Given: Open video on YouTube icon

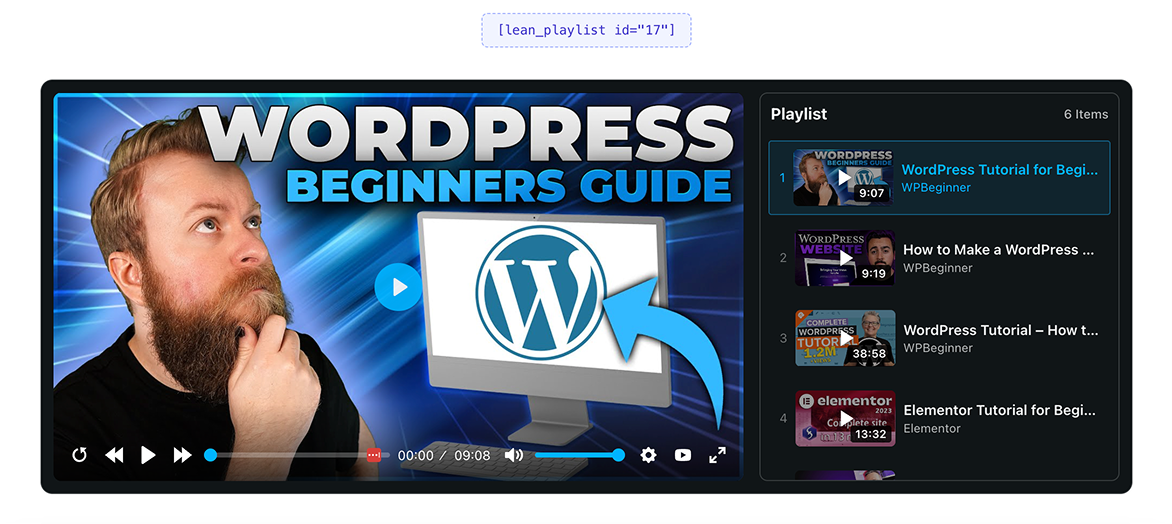Looking at the screenshot, I should (682, 454).
